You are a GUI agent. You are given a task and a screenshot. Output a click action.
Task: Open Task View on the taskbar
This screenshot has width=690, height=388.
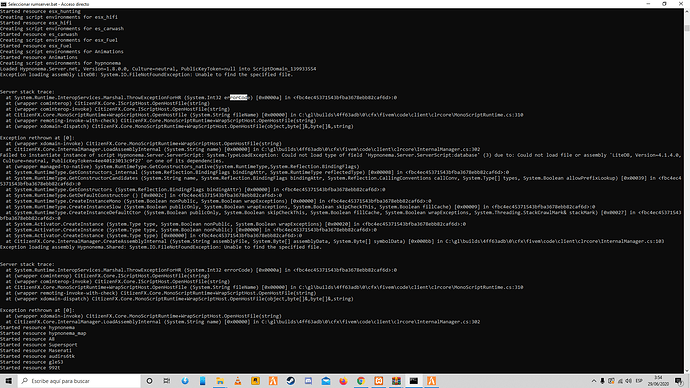pos(167,381)
